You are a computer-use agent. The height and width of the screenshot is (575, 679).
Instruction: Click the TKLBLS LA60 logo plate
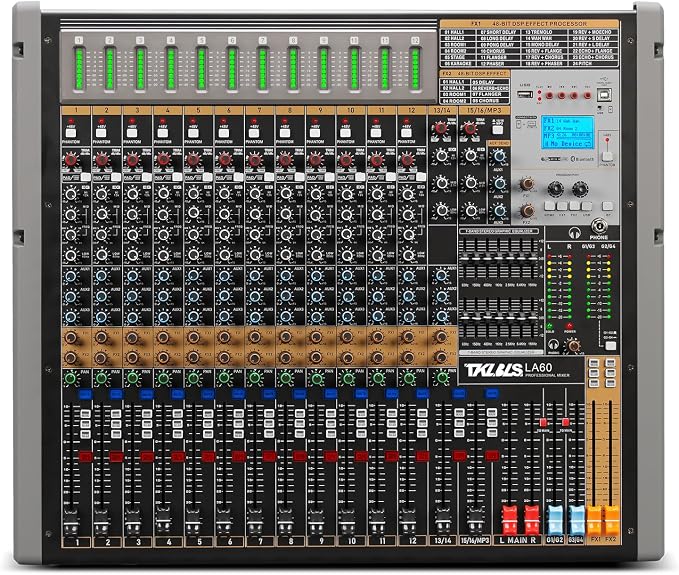coord(521,370)
